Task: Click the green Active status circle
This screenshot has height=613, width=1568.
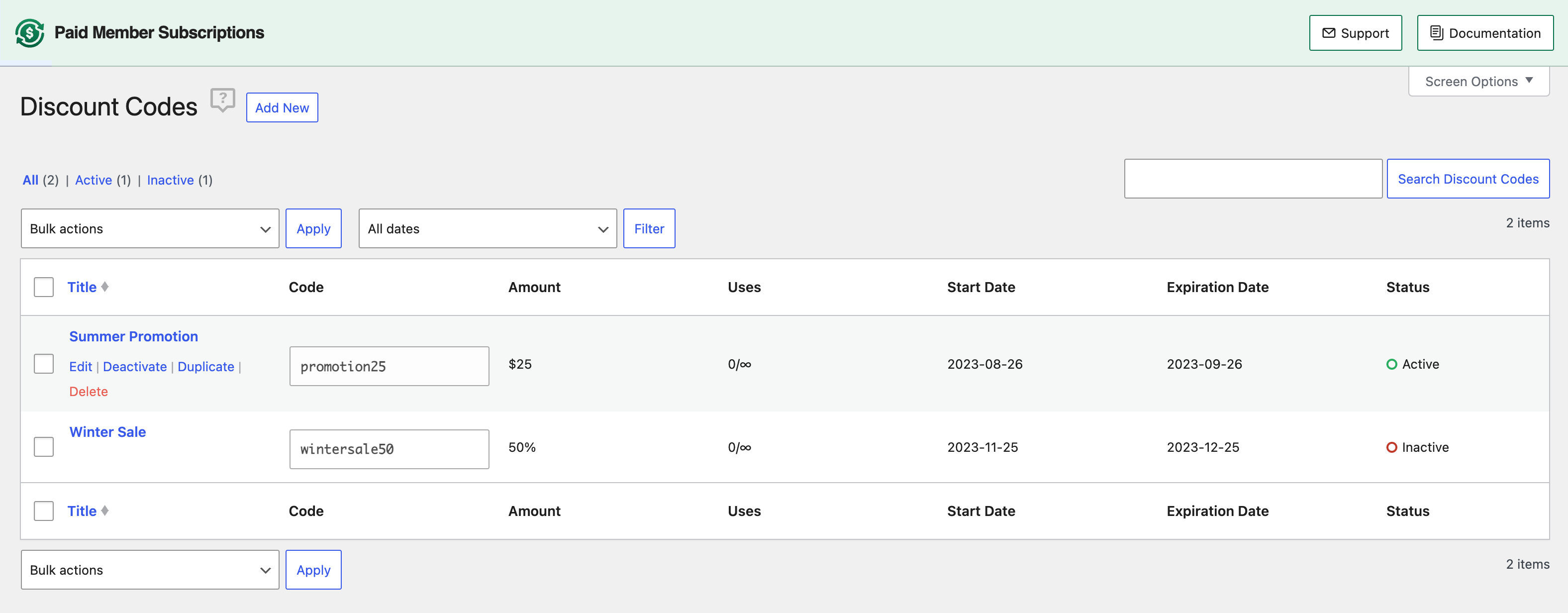Action: (x=1391, y=364)
